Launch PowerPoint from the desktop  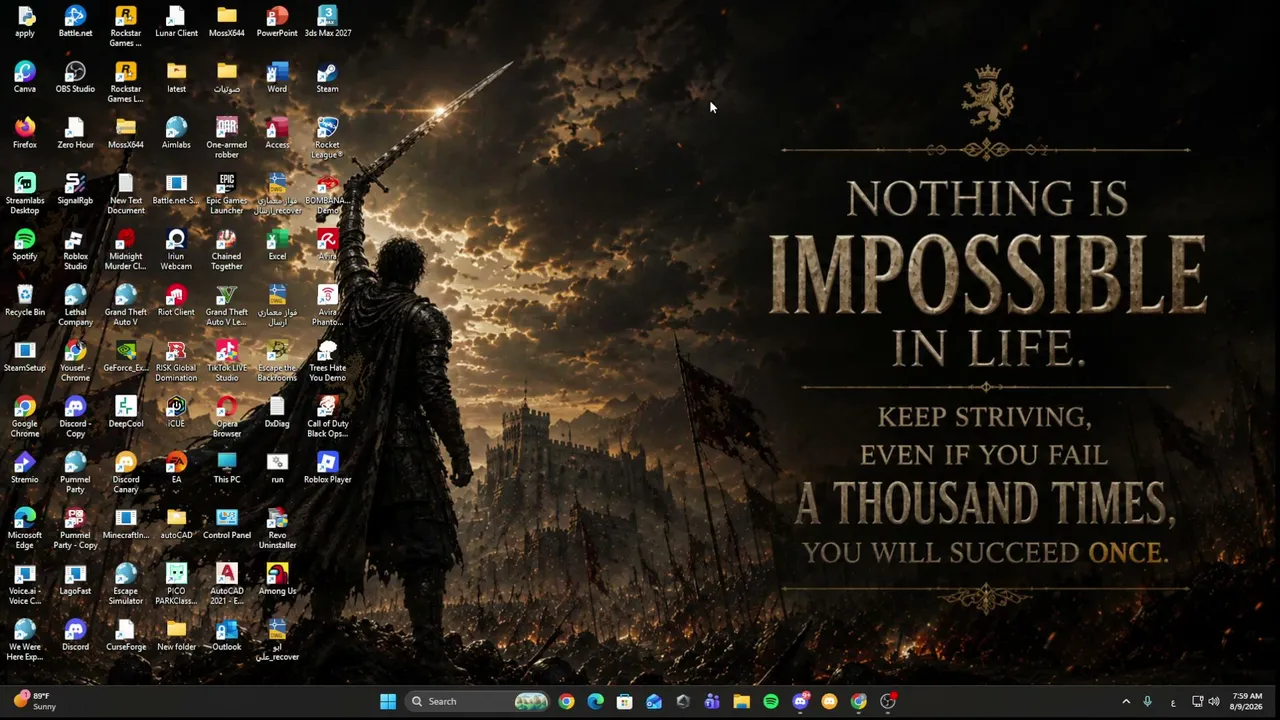point(277,22)
